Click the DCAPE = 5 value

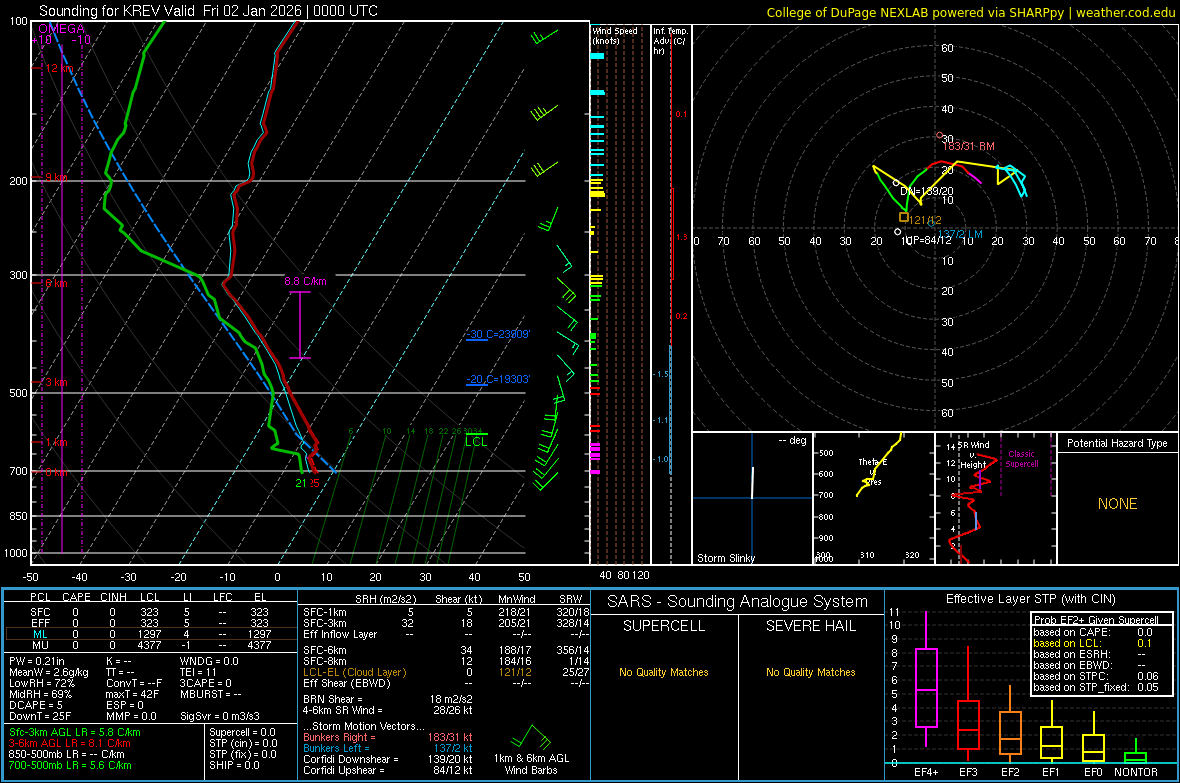point(36,705)
